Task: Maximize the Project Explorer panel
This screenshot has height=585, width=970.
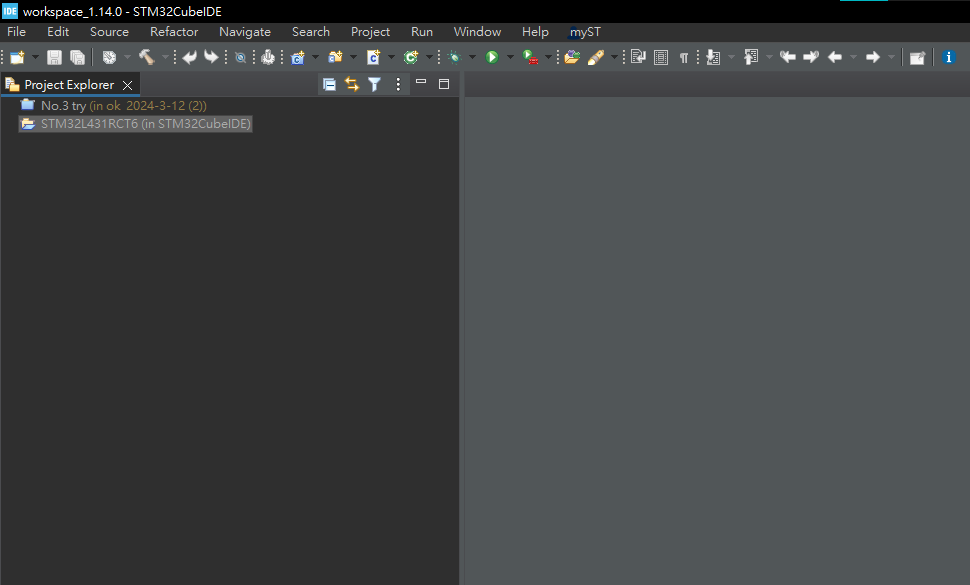Action: 444,84
